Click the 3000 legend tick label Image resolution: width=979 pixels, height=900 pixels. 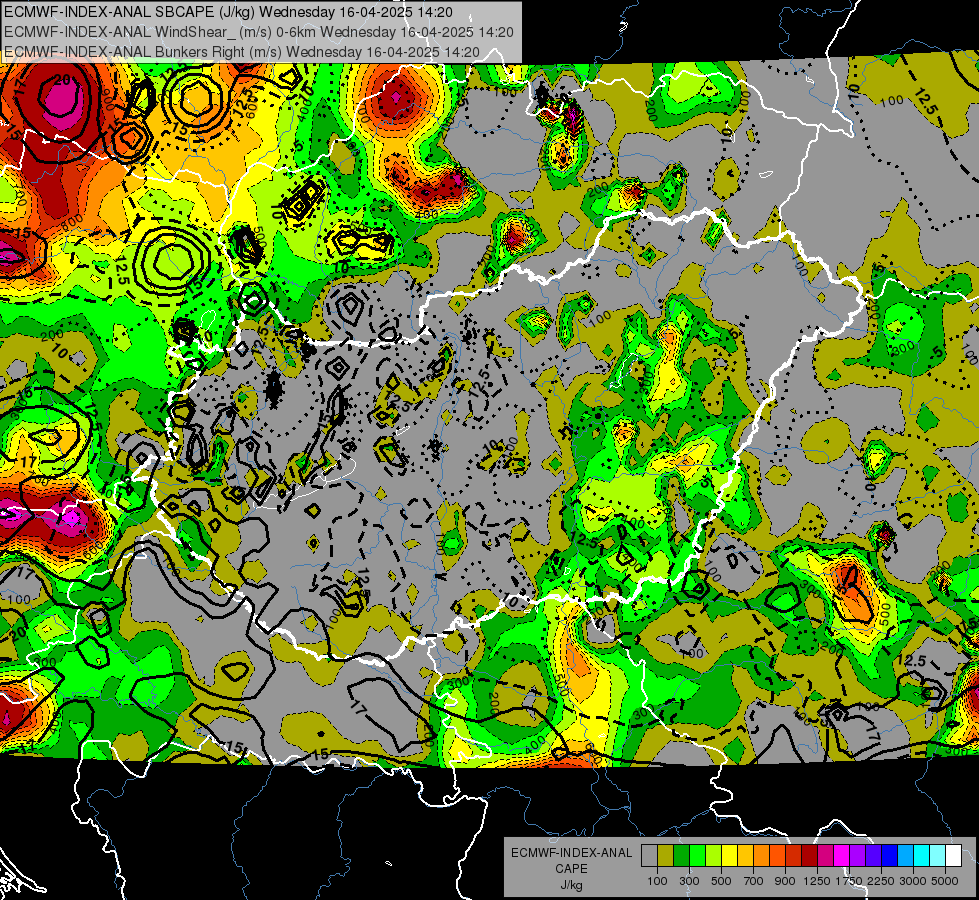pyautogui.click(x=912, y=881)
